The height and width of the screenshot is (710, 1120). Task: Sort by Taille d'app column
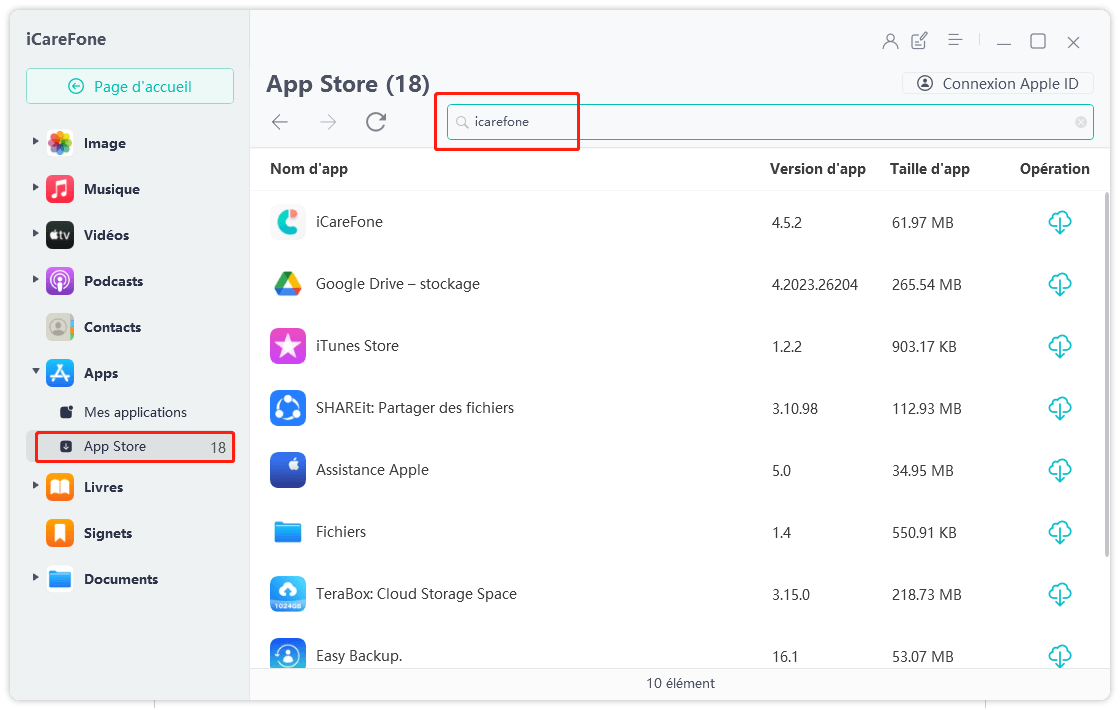coord(929,169)
